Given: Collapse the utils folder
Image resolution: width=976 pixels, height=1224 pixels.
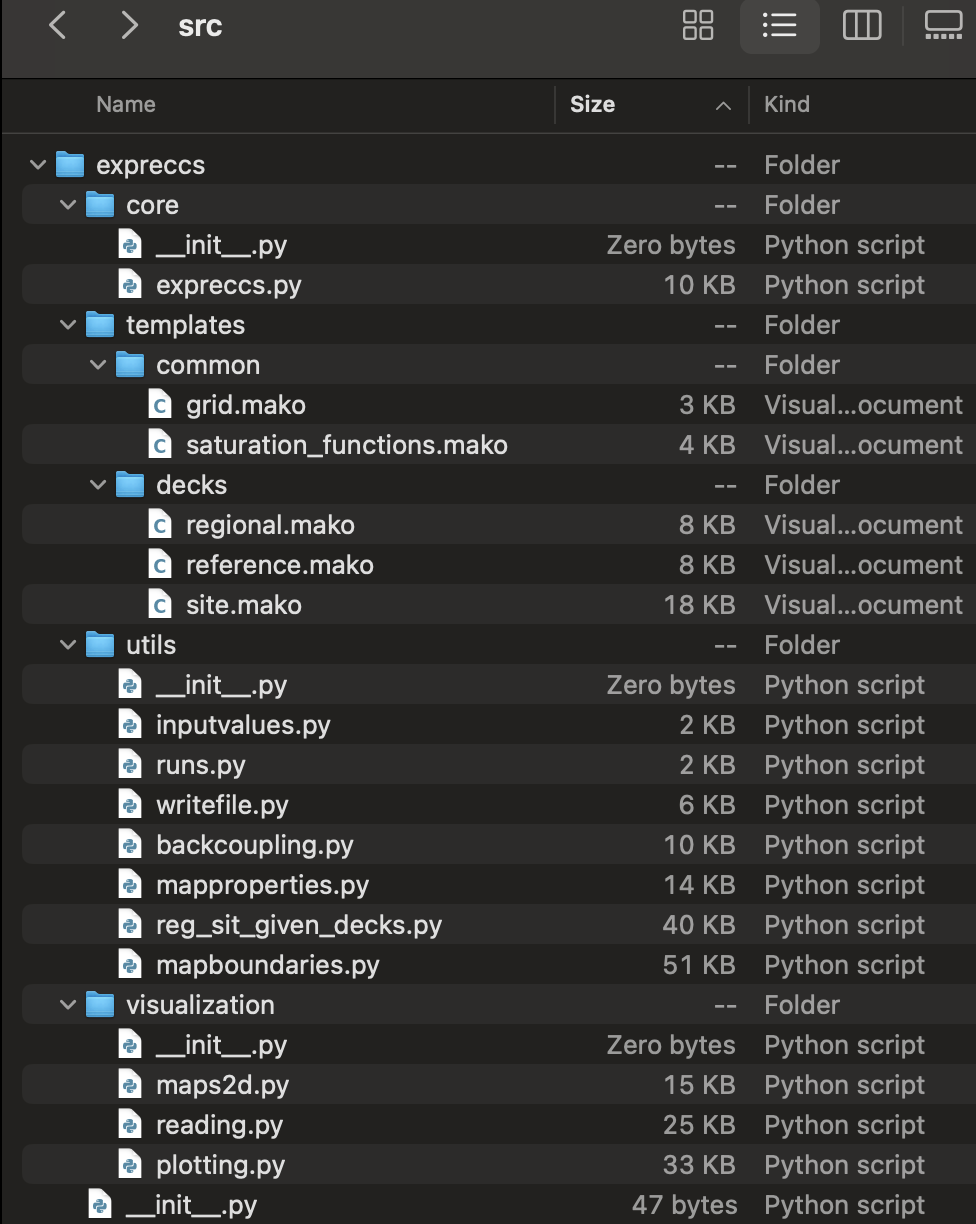Looking at the screenshot, I should [x=68, y=645].
